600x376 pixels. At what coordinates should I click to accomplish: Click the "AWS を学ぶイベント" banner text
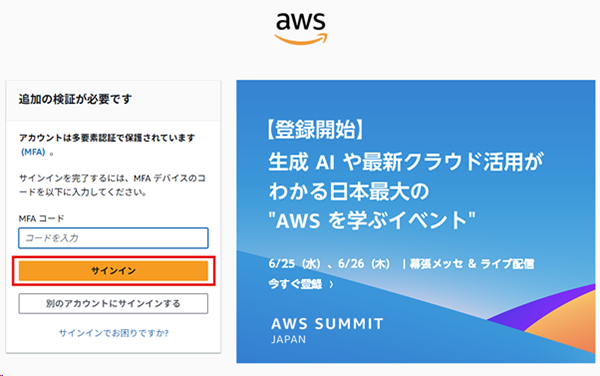(372, 221)
